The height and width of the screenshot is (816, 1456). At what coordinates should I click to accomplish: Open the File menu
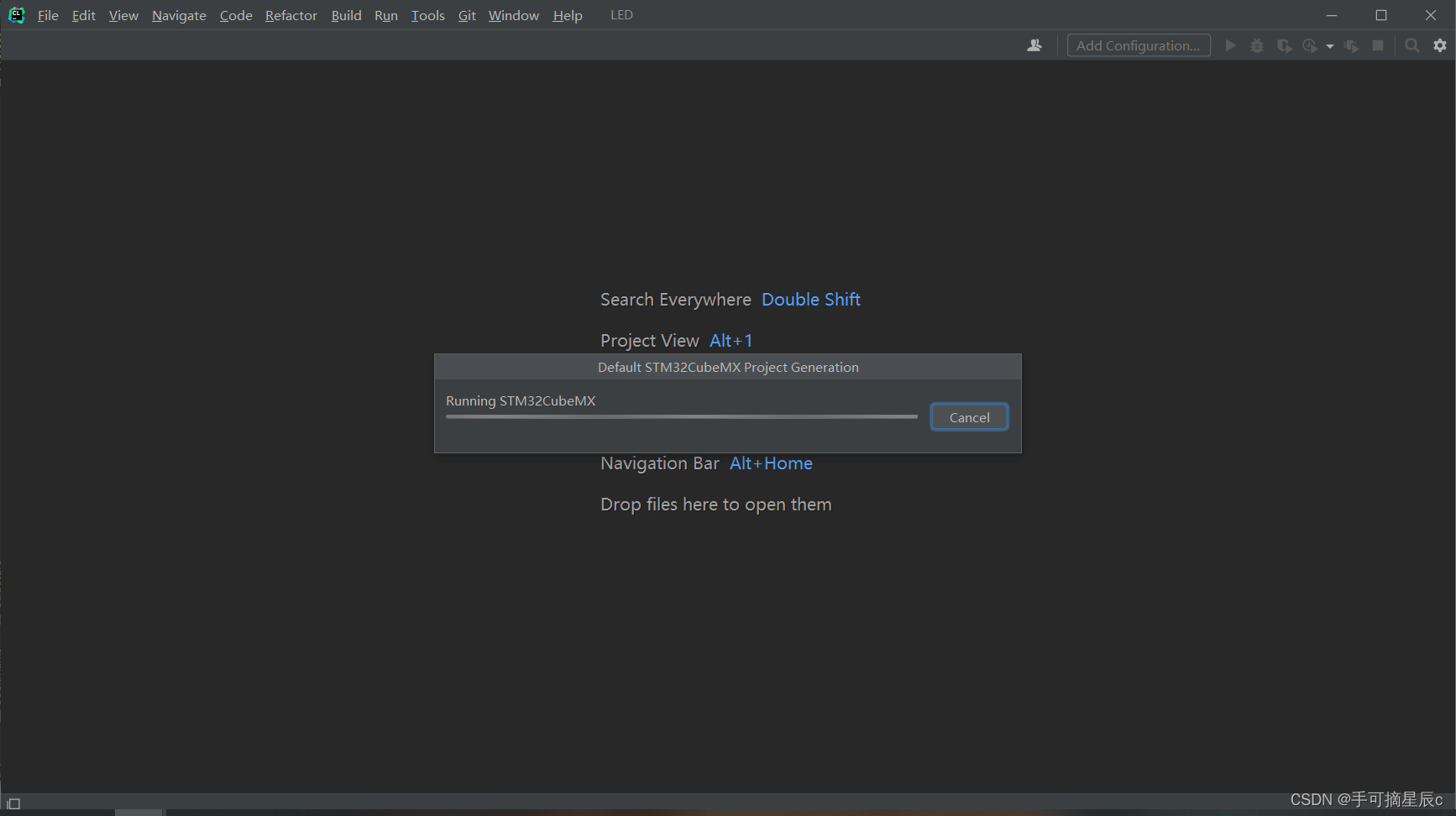[48, 15]
